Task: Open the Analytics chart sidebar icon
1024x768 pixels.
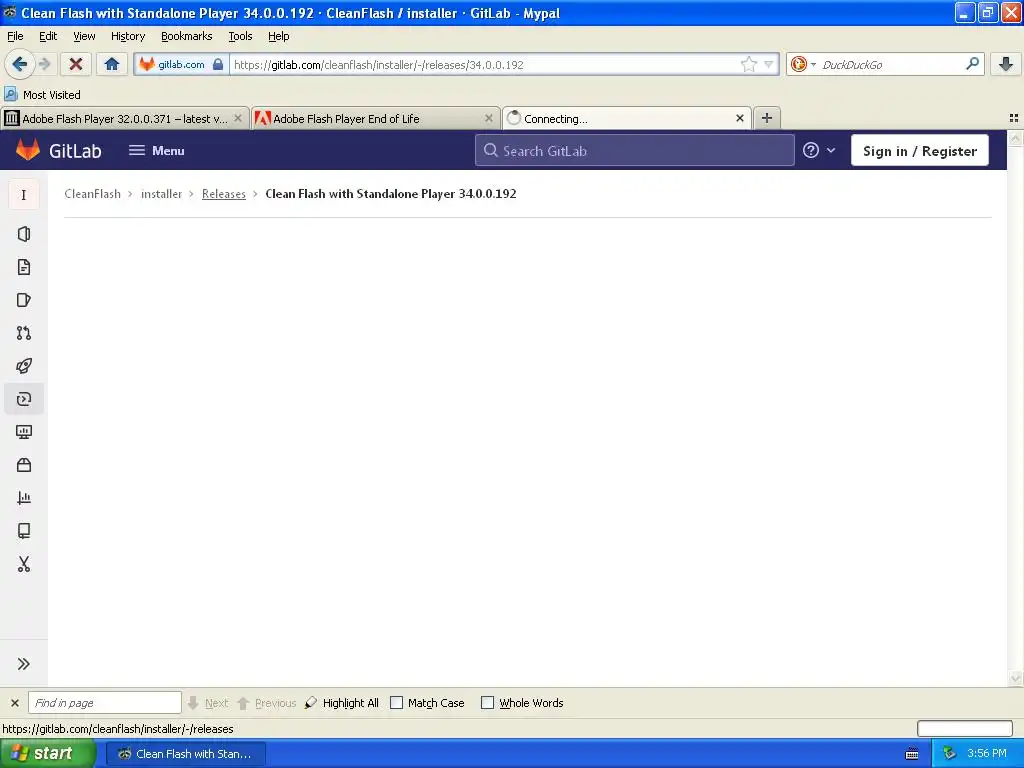Action: (x=24, y=498)
